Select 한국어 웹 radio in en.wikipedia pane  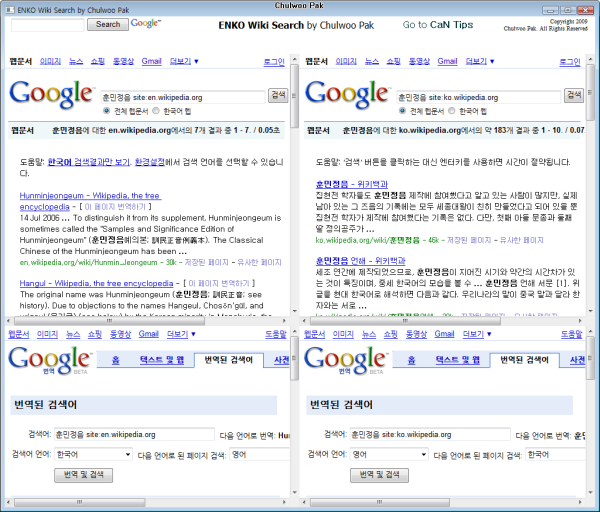coord(156,111)
